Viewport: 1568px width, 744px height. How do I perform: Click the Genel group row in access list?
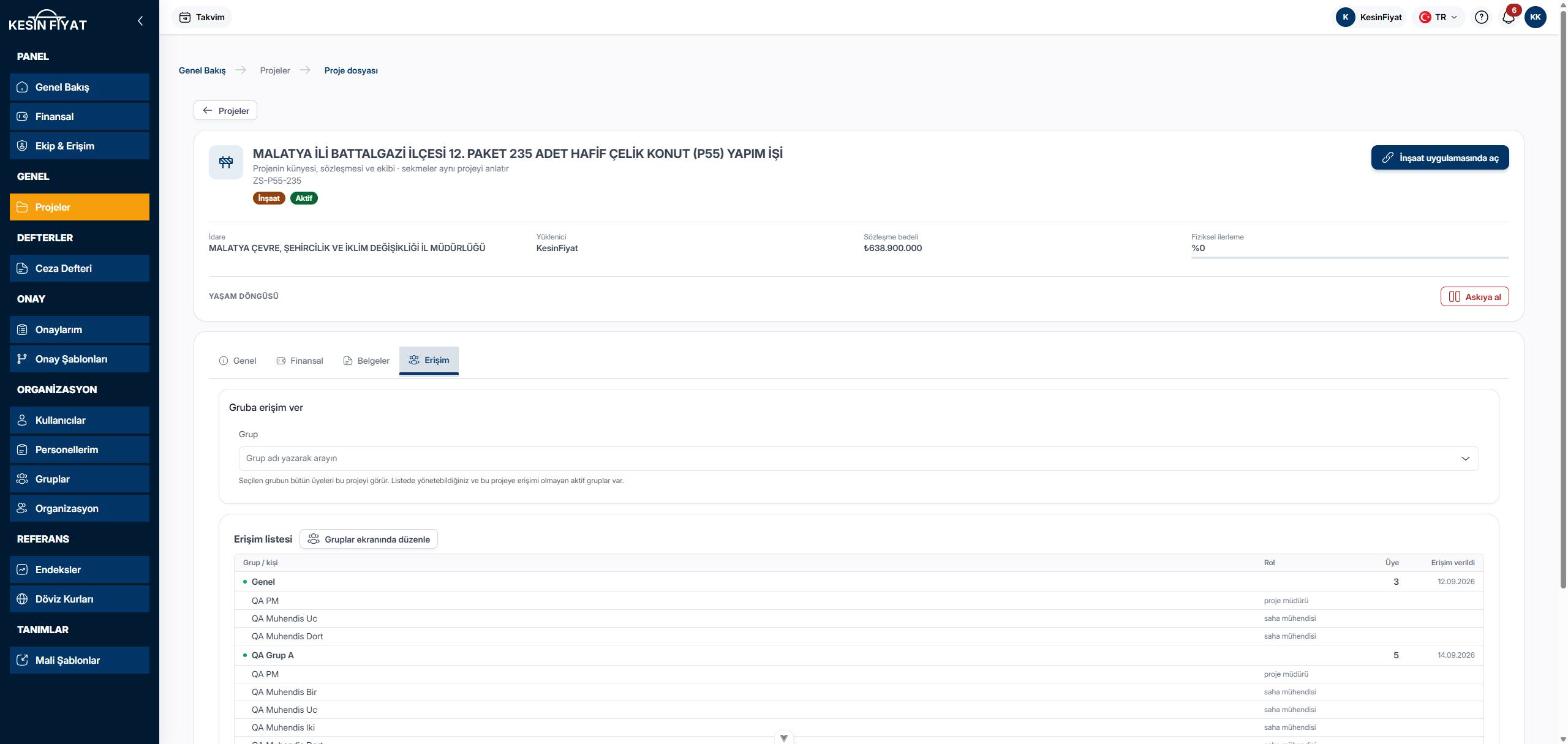[859, 582]
